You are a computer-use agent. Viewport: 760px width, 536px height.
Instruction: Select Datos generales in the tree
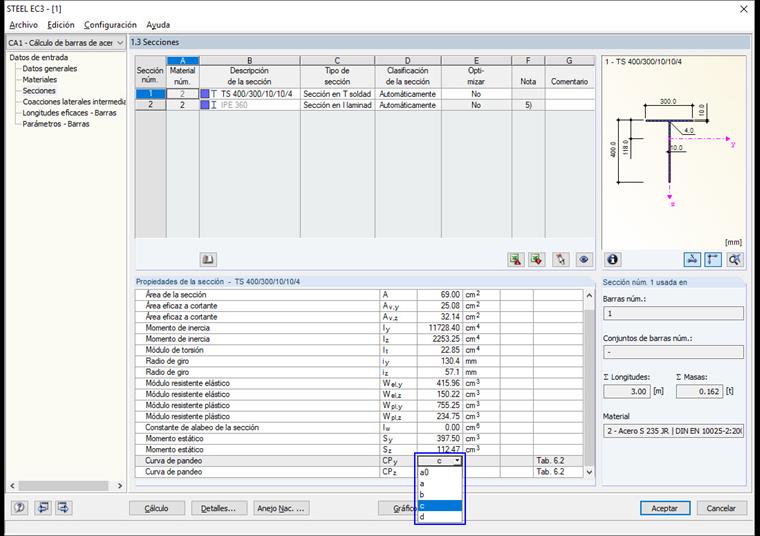click(x=49, y=68)
